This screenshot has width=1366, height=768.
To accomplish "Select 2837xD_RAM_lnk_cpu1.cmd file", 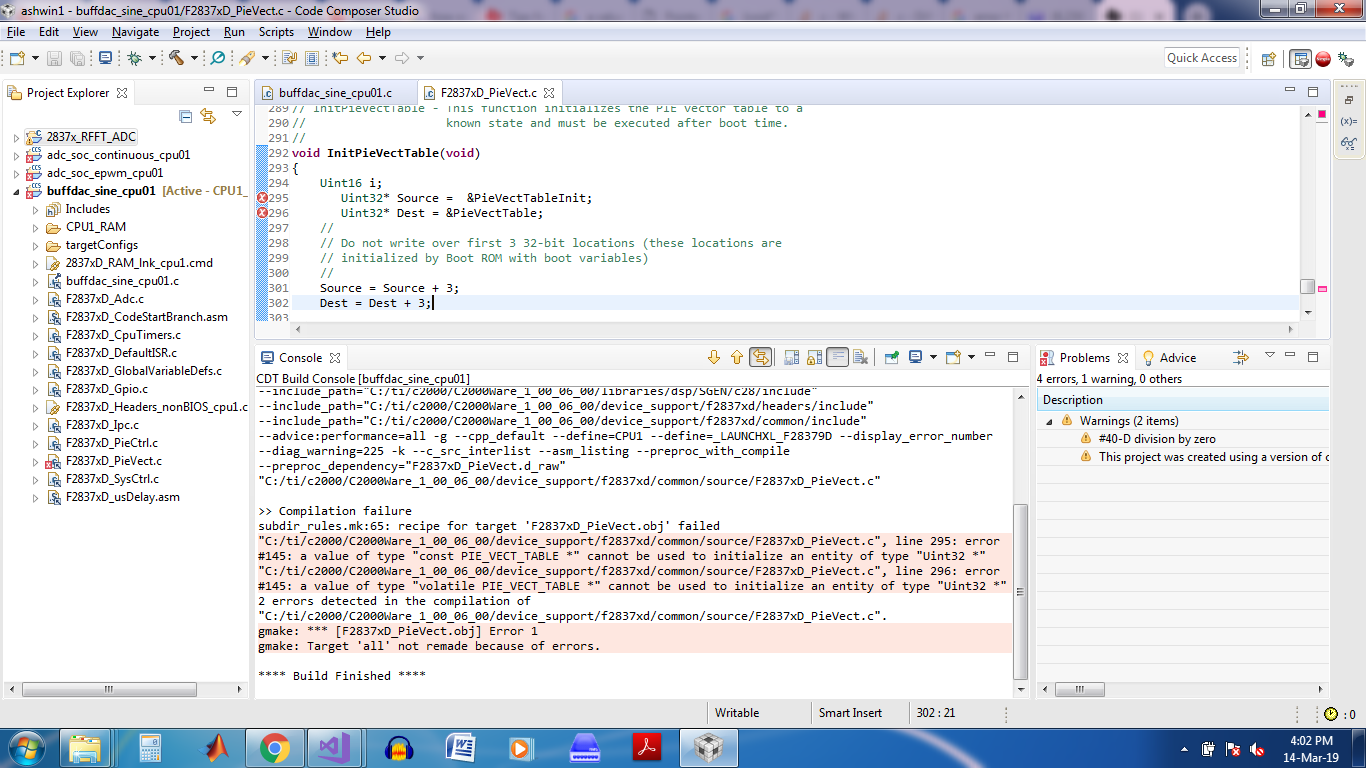I will (139, 263).
